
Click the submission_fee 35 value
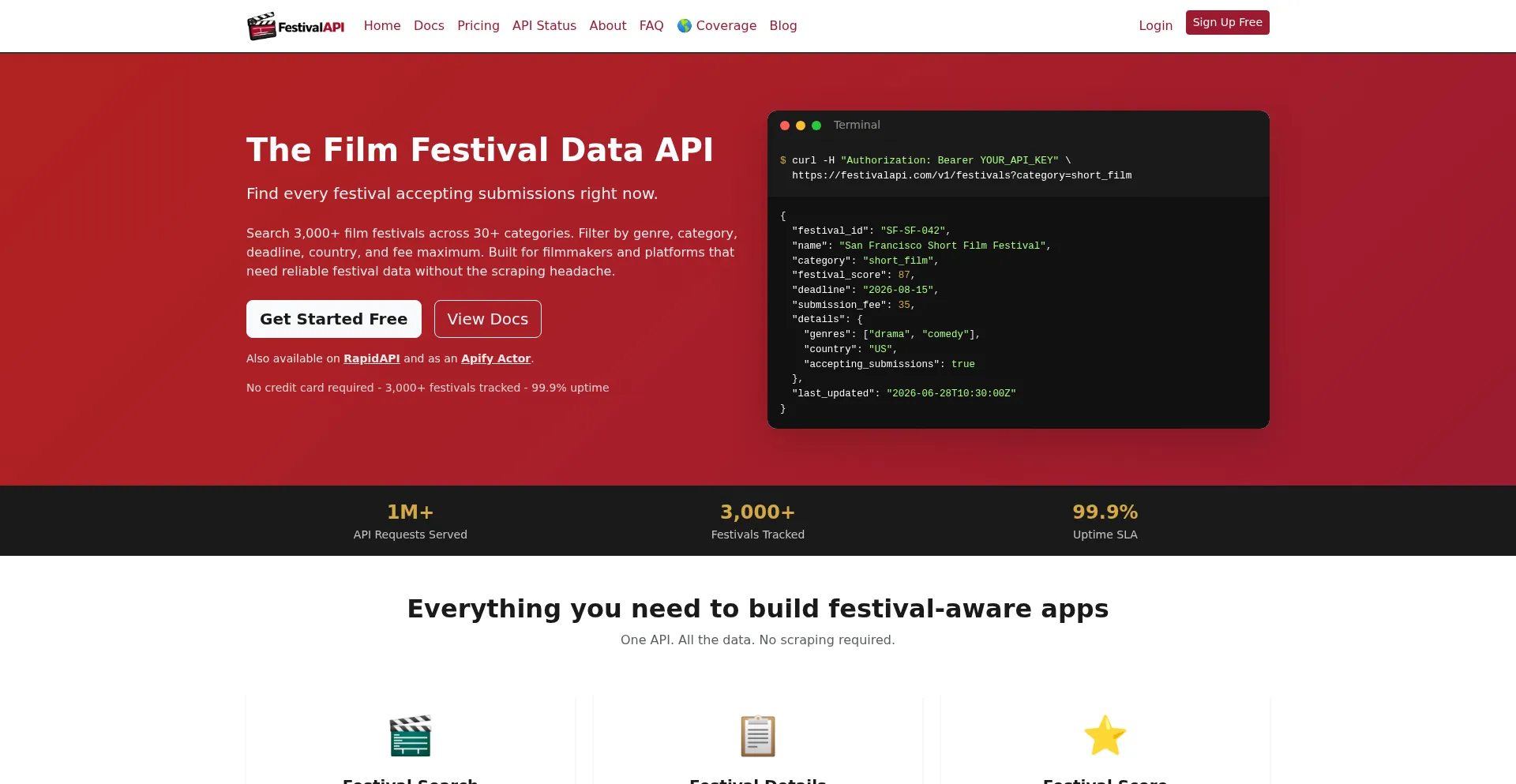coord(904,305)
